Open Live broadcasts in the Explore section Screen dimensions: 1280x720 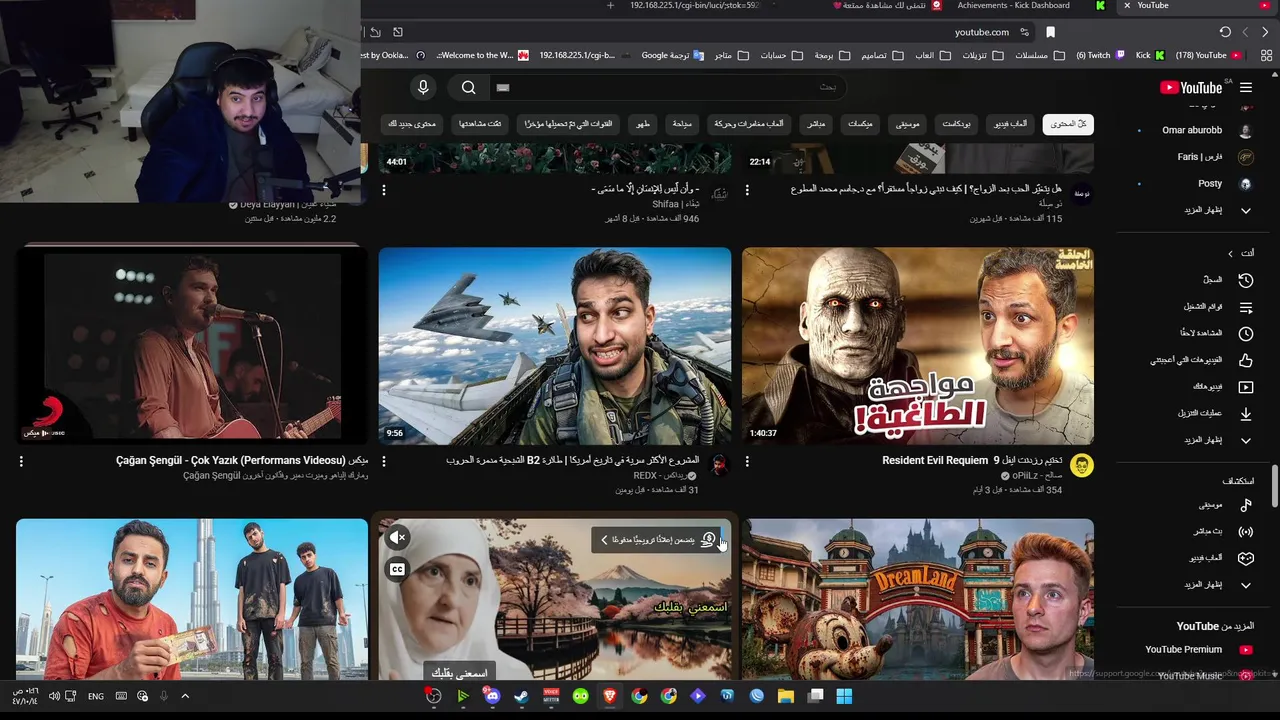point(1223,532)
